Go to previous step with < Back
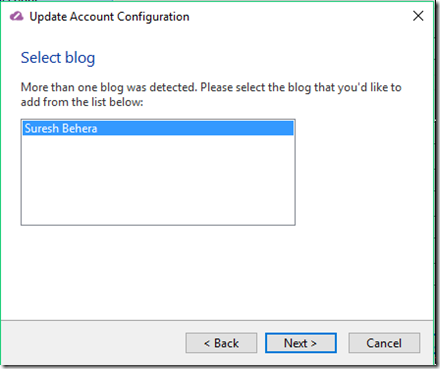The height and width of the screenshot is (369, 440). pyautogui.click(x=221, y=343)
